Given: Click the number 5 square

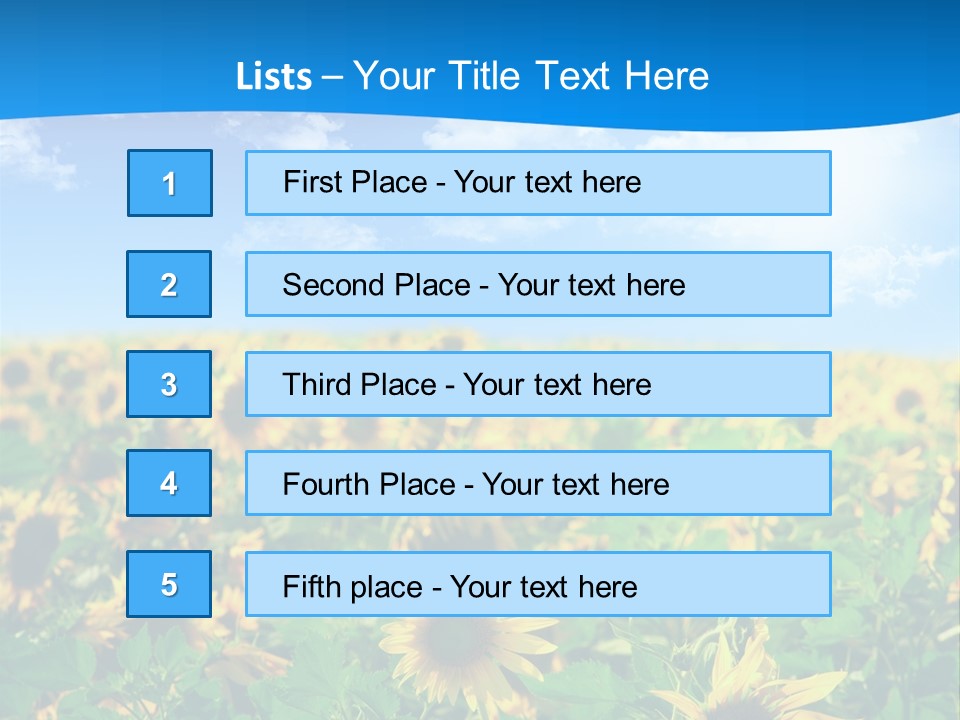Looking at the screenshot, I should click(x=169, y=584).
